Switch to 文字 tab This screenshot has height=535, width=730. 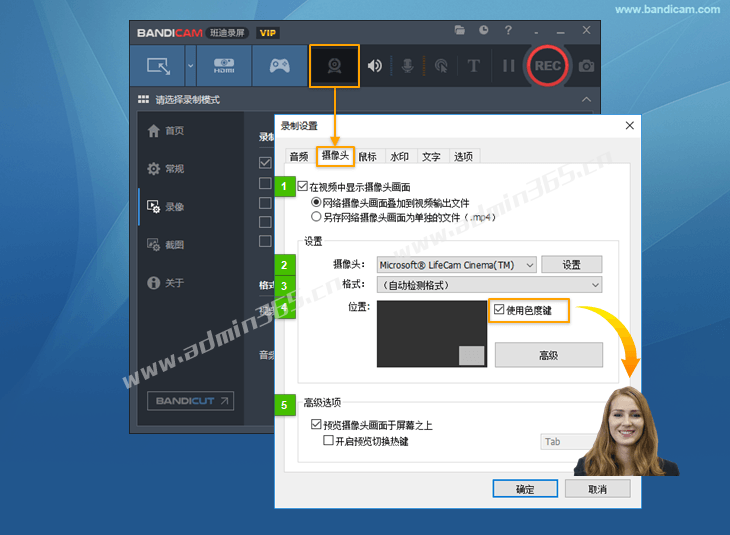point(431,156)
